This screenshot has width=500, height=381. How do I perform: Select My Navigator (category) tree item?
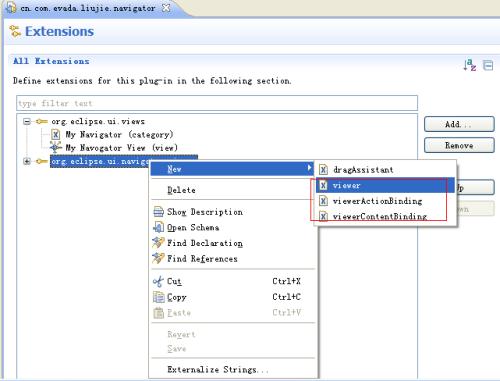click(x=119, y=135)
